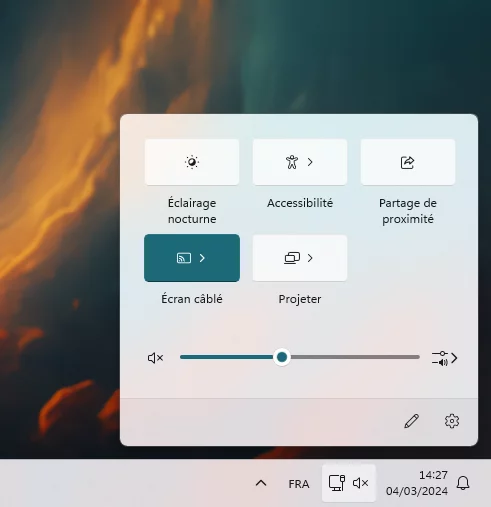The width and height of the screenshot is (491, 507).
Task: Click the Écran câblé label text
Action: [192, 299]
